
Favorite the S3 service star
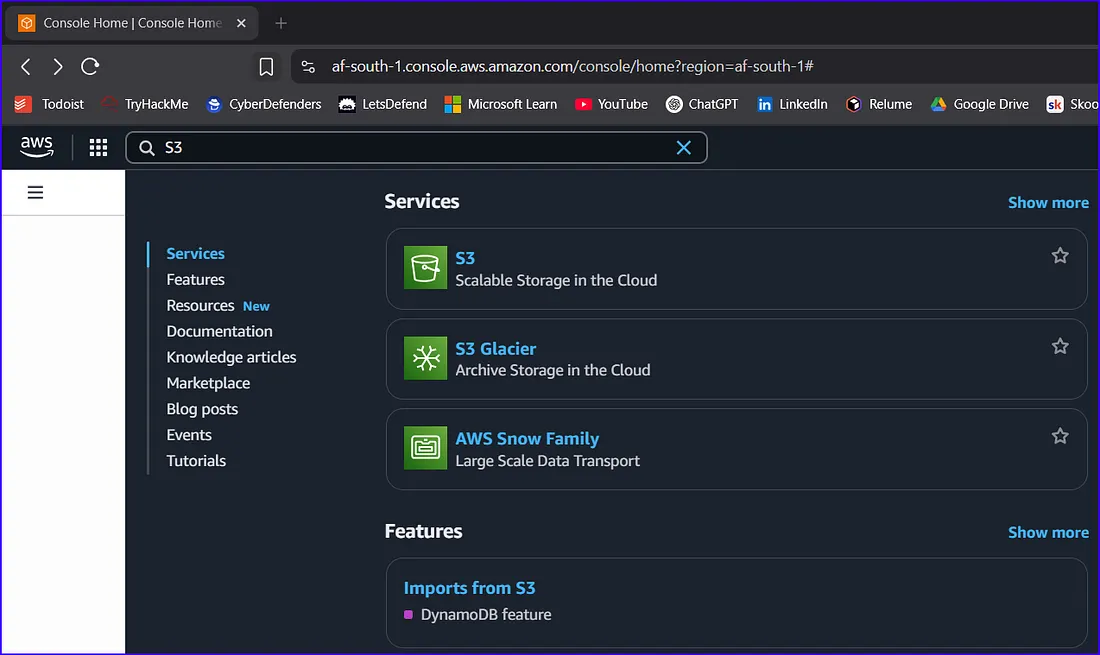[x=1059, y=255]
